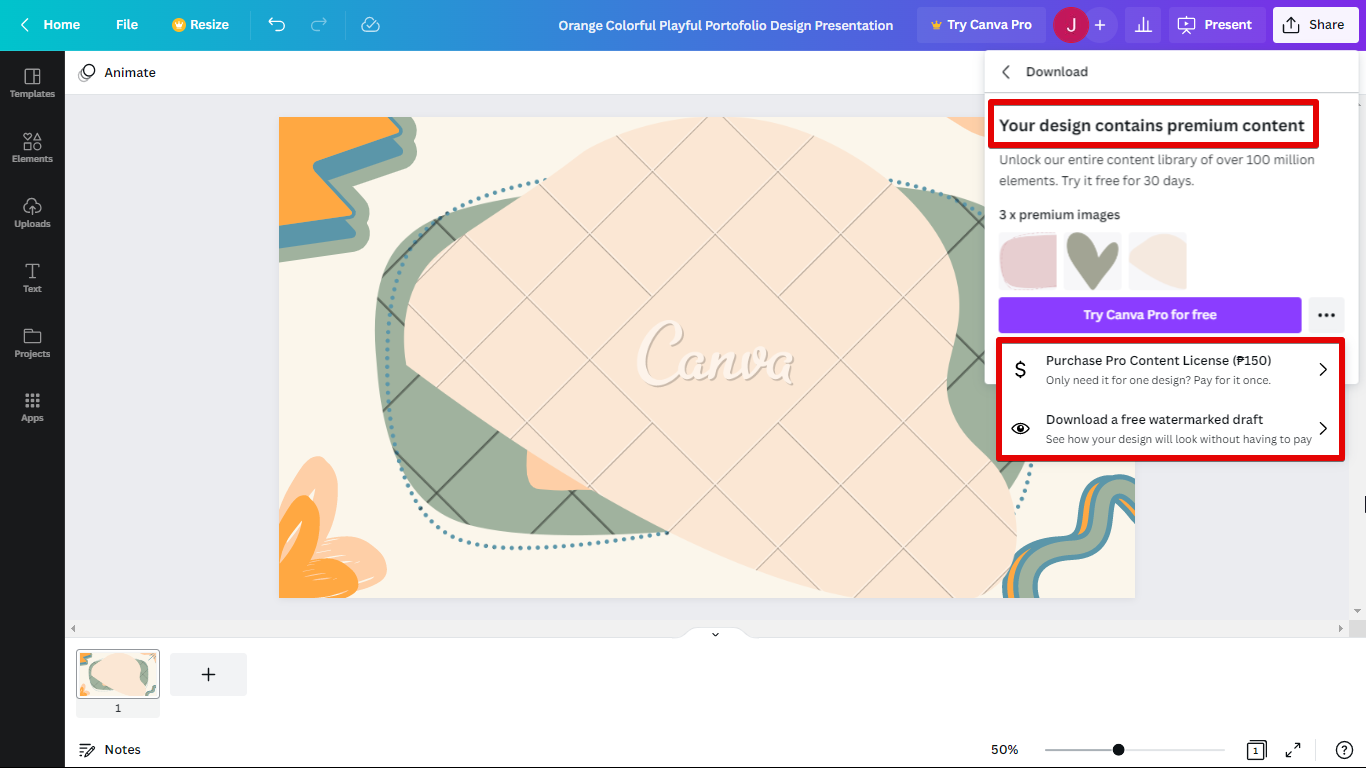This screenshot has width=1366, height=768.
Task: Collapse the page thumbnail strip chevron
Action: point(715,634)
